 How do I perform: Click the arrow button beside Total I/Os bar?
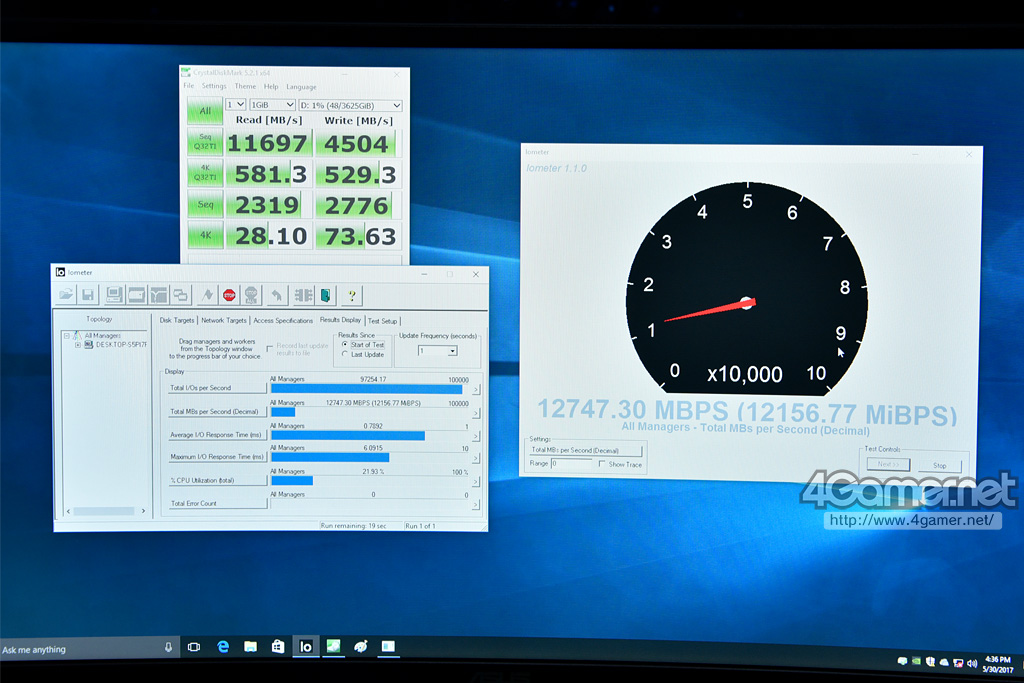[x=476, y=390]
